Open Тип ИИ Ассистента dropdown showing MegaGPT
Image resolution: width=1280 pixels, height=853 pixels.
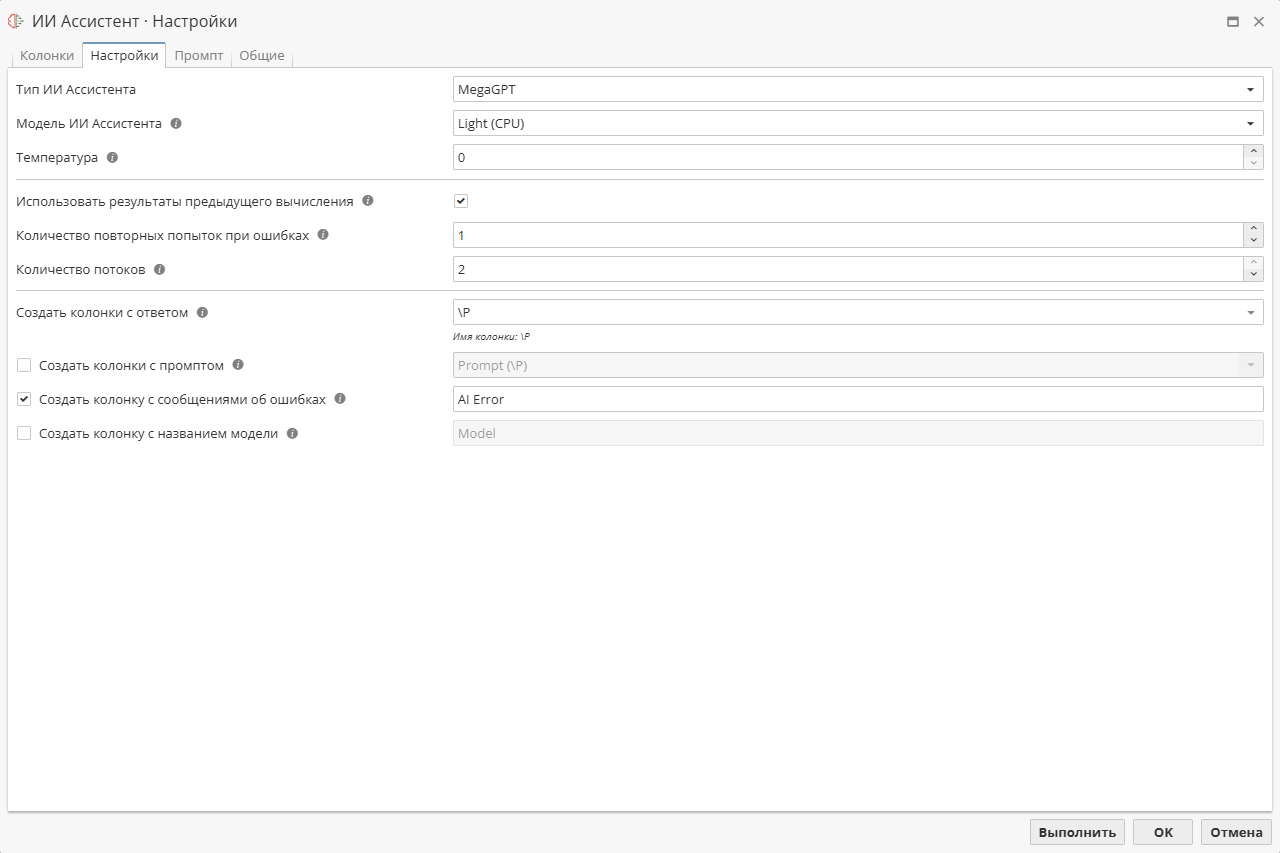[x=858, y=89]
